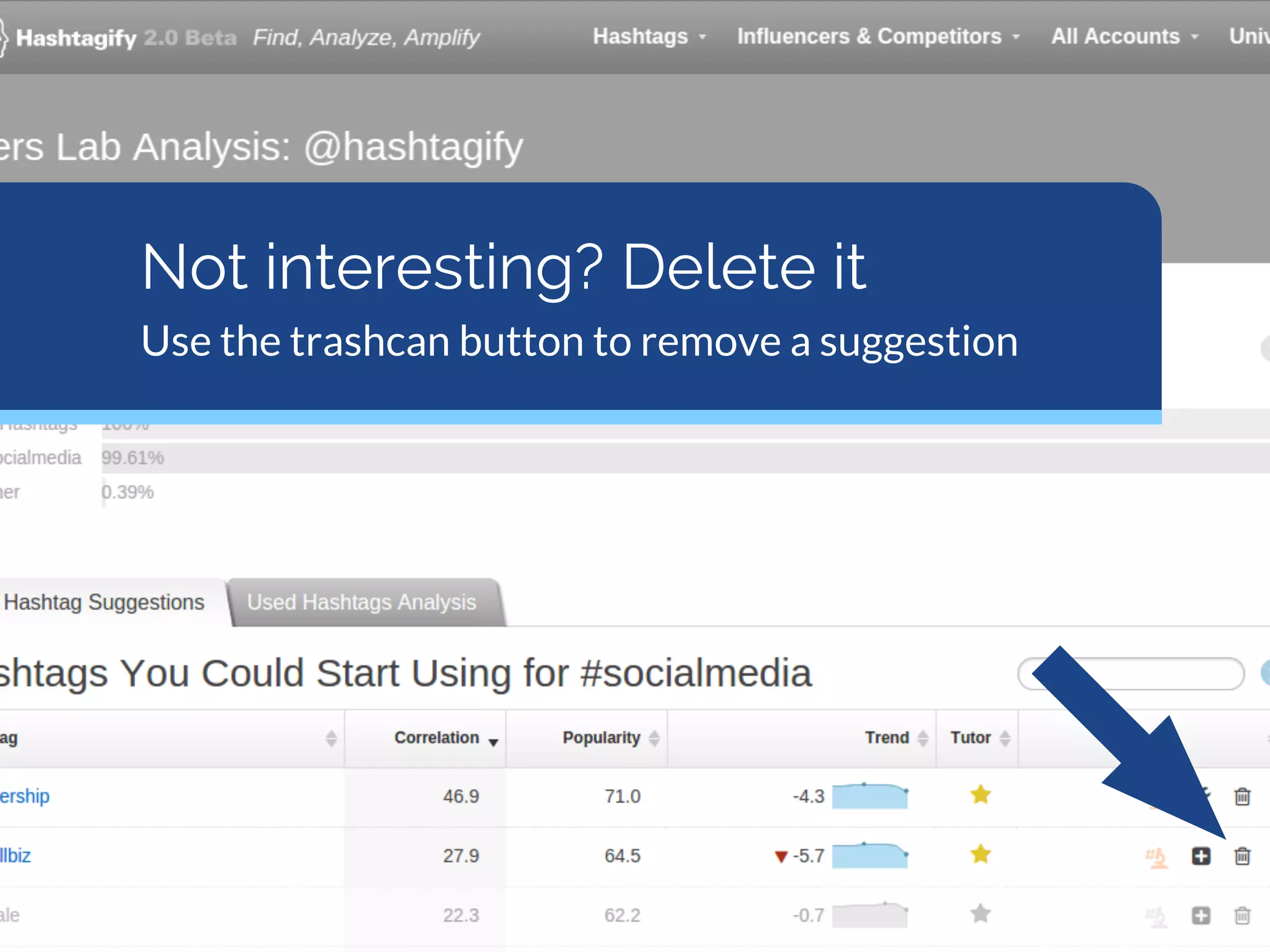This screenshot has height=952, width=1270.
Task: Select the 46.9 correlation value
Action: coord(461,796)
